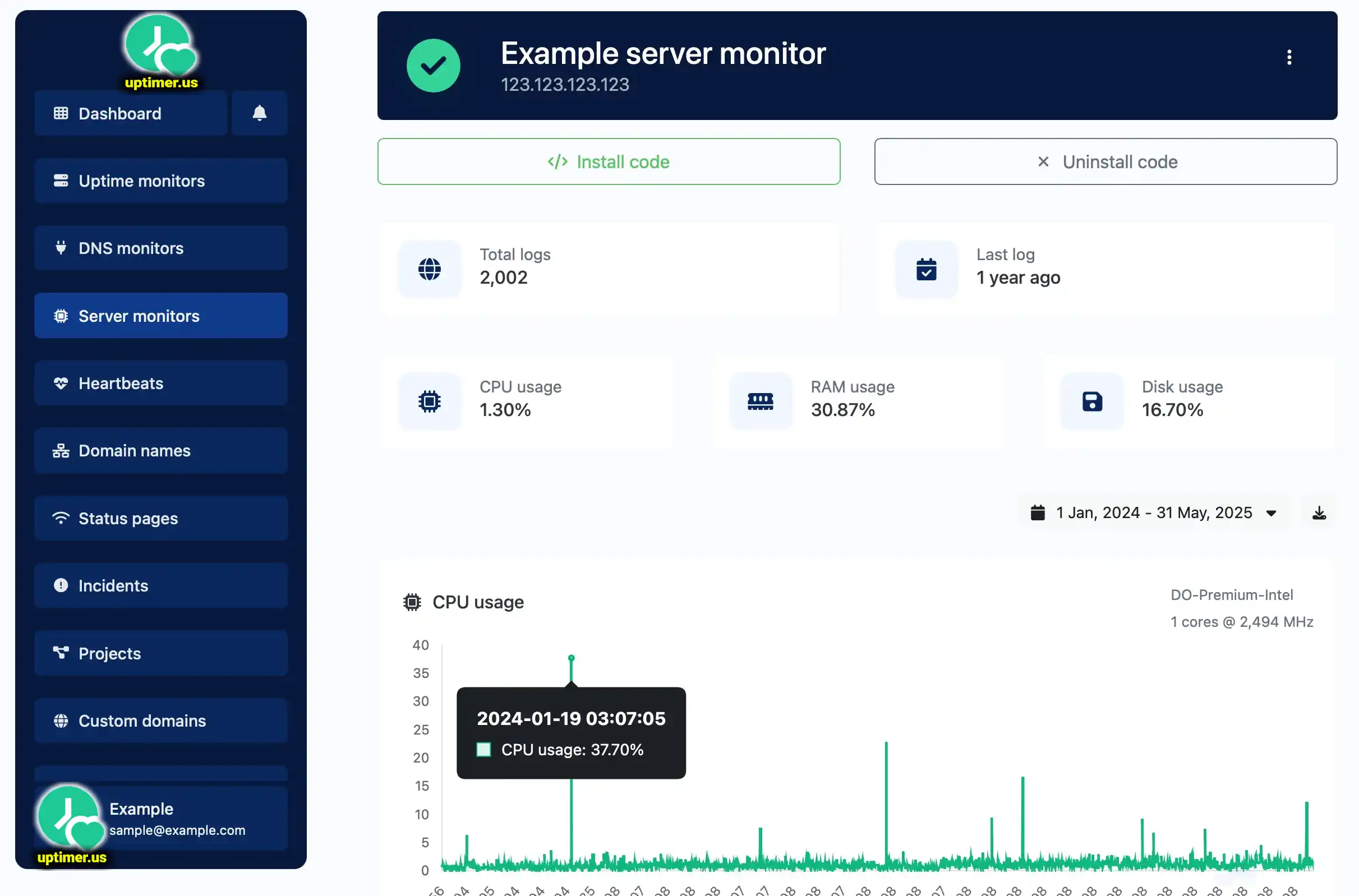Click the CPU usage chart heading icon

point(412,602)
